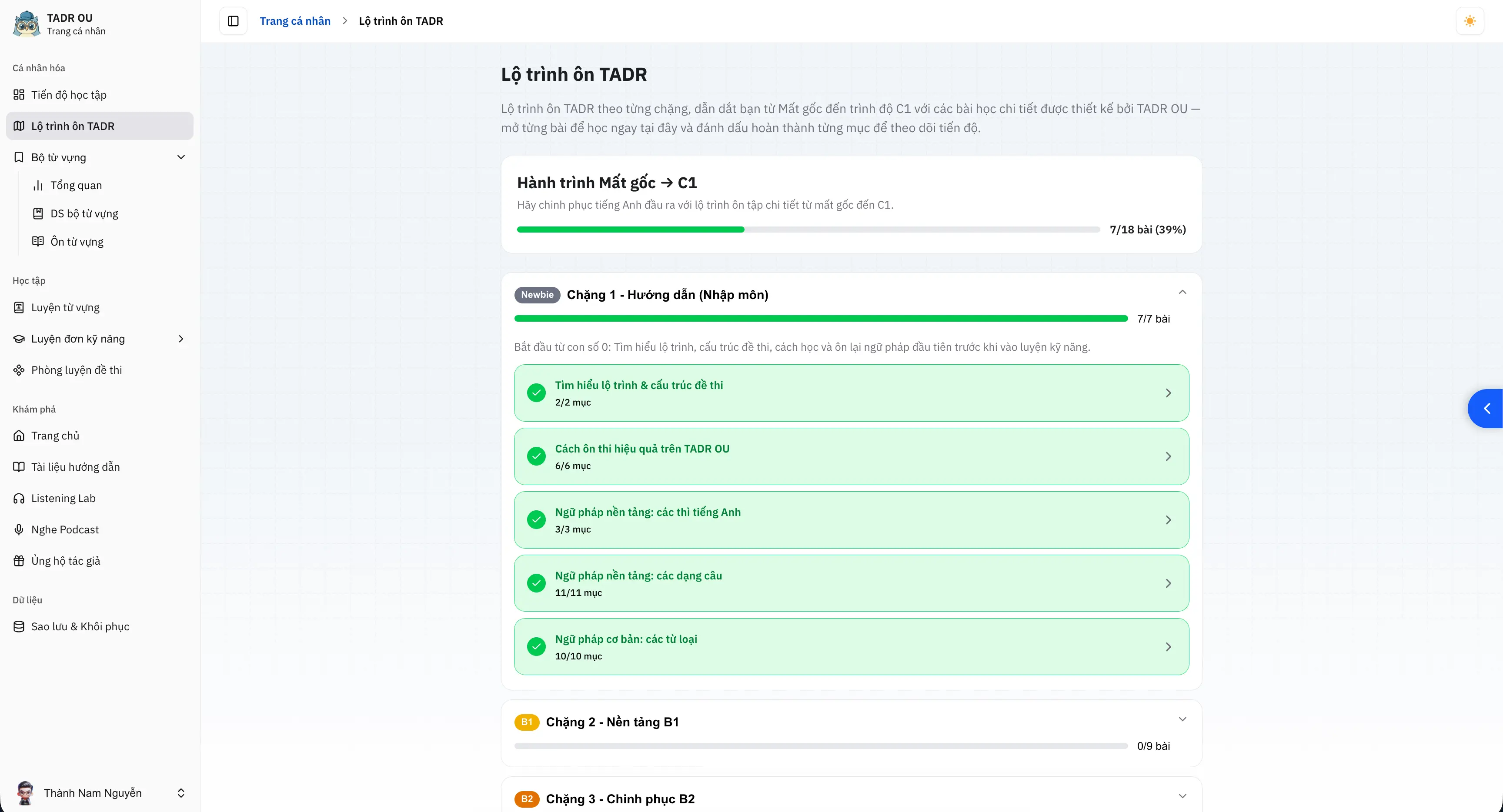Click the Luyện từ vựng icon

[19, 307]
